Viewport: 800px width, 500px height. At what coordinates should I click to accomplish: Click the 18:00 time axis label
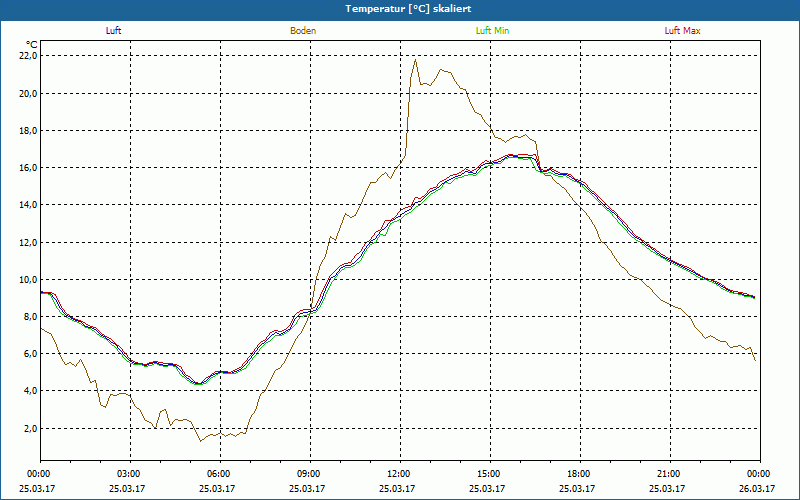[x=580, y=474]
